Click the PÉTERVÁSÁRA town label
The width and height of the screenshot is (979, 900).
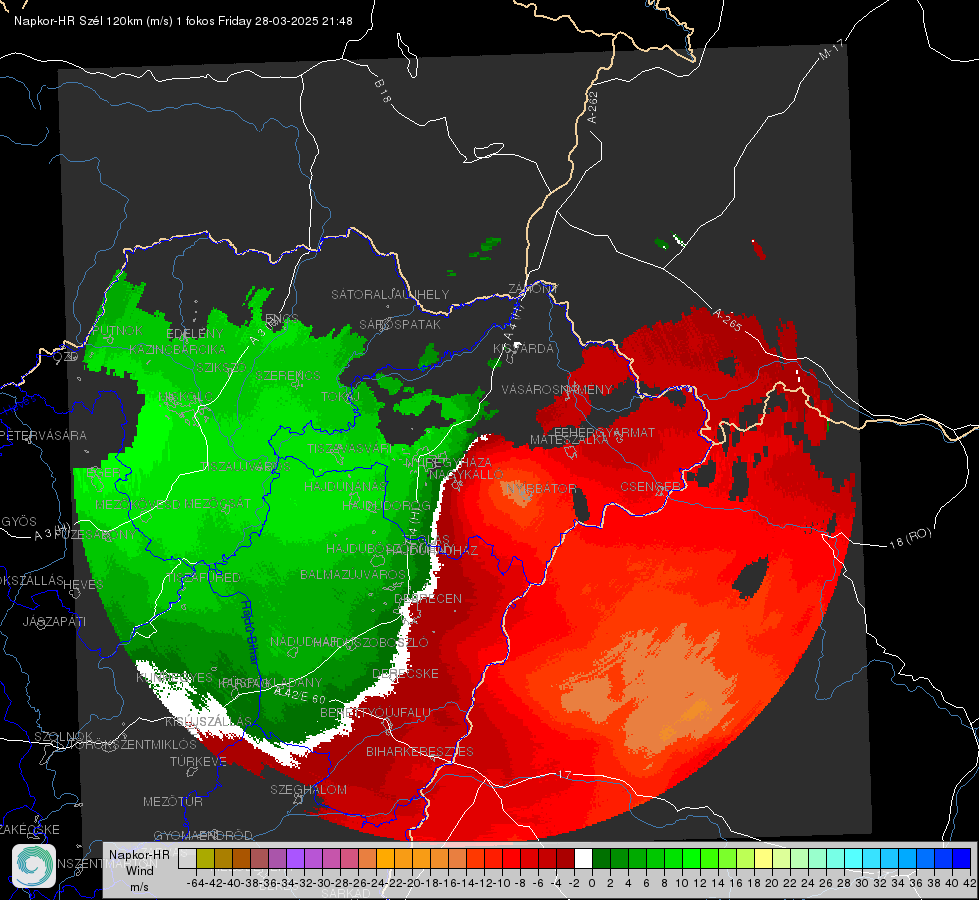coord(43,435)
